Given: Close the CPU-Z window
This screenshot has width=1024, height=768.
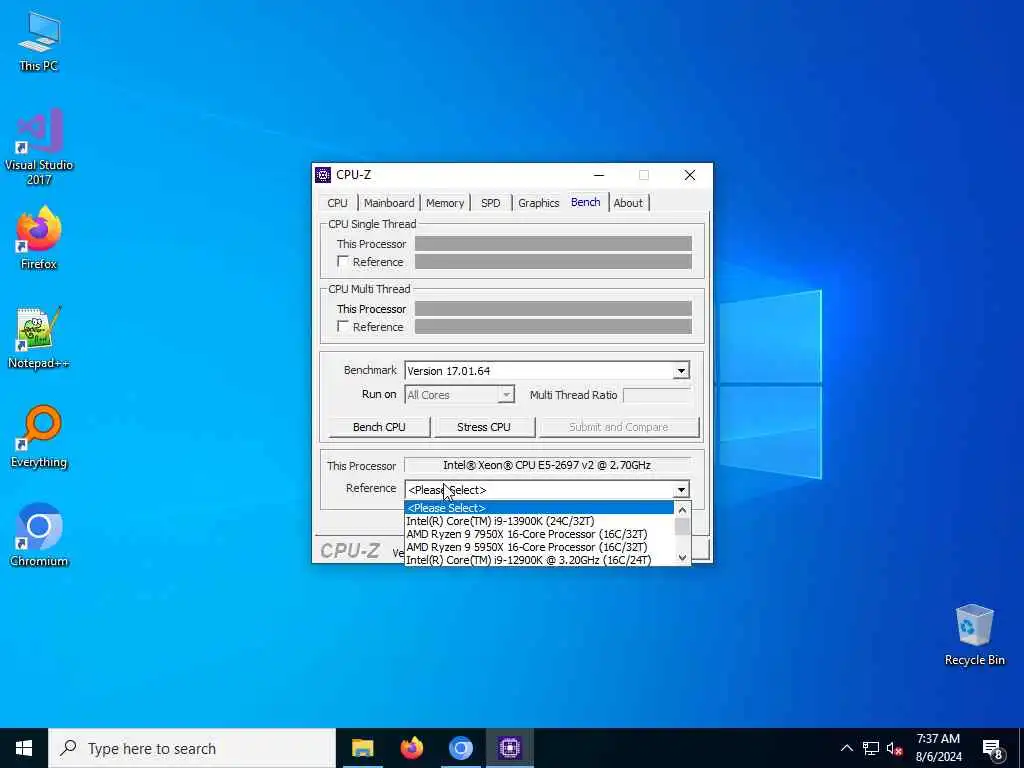Looking at the screenshot, I should click(x=690, y=175).
